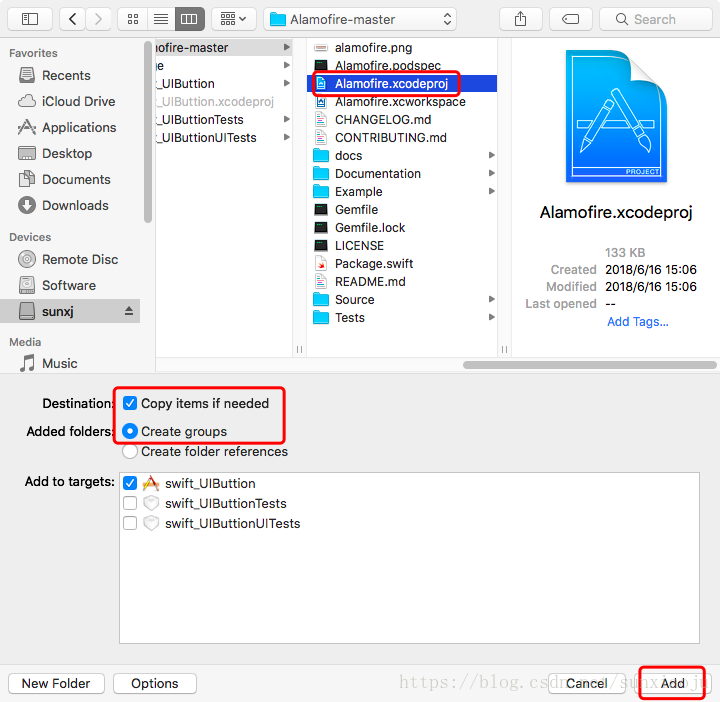Select alamofire.png file
Image resolution: width=720 pixels, height=702 pixels.
(x=402, y=48)
